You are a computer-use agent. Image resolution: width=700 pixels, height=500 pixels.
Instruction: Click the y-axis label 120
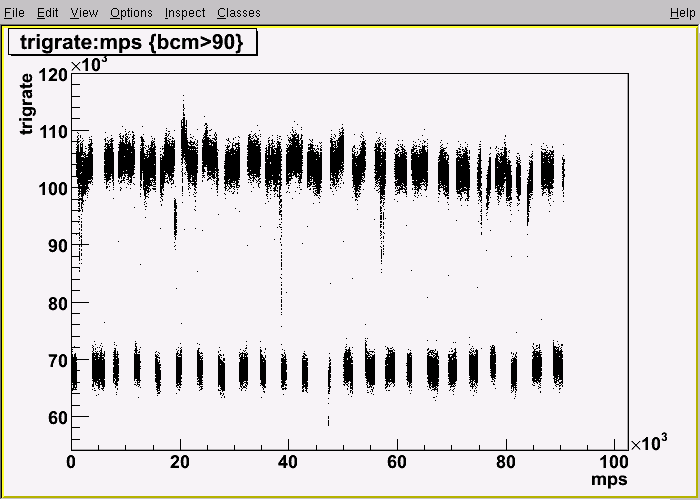pos(53,75)
